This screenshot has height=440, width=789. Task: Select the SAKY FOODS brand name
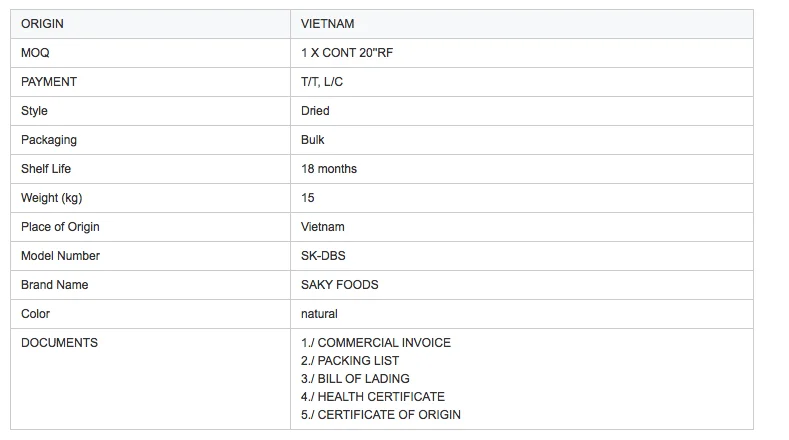pos(340,285)
